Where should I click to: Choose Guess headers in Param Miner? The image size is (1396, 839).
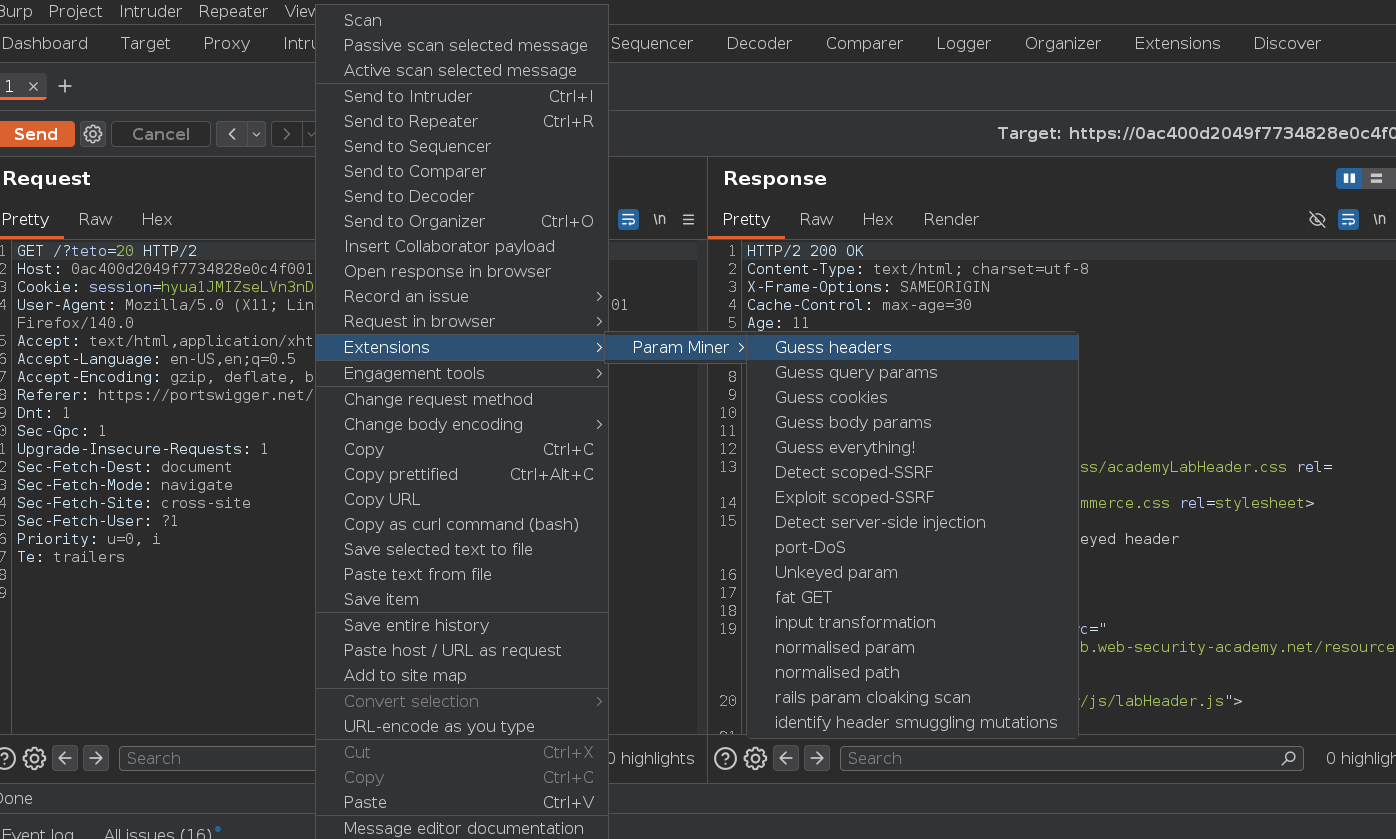point(912,347)
